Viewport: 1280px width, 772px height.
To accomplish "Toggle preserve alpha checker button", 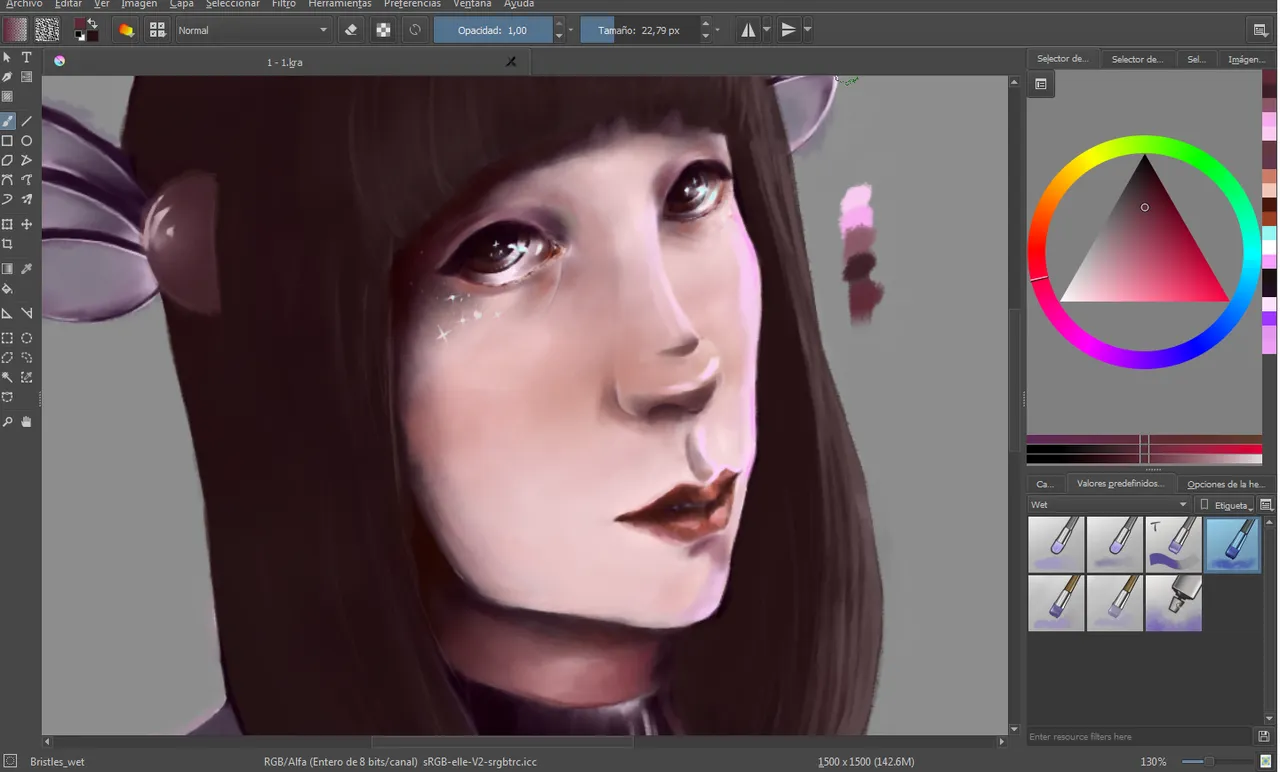I will (x=383, y=30).
